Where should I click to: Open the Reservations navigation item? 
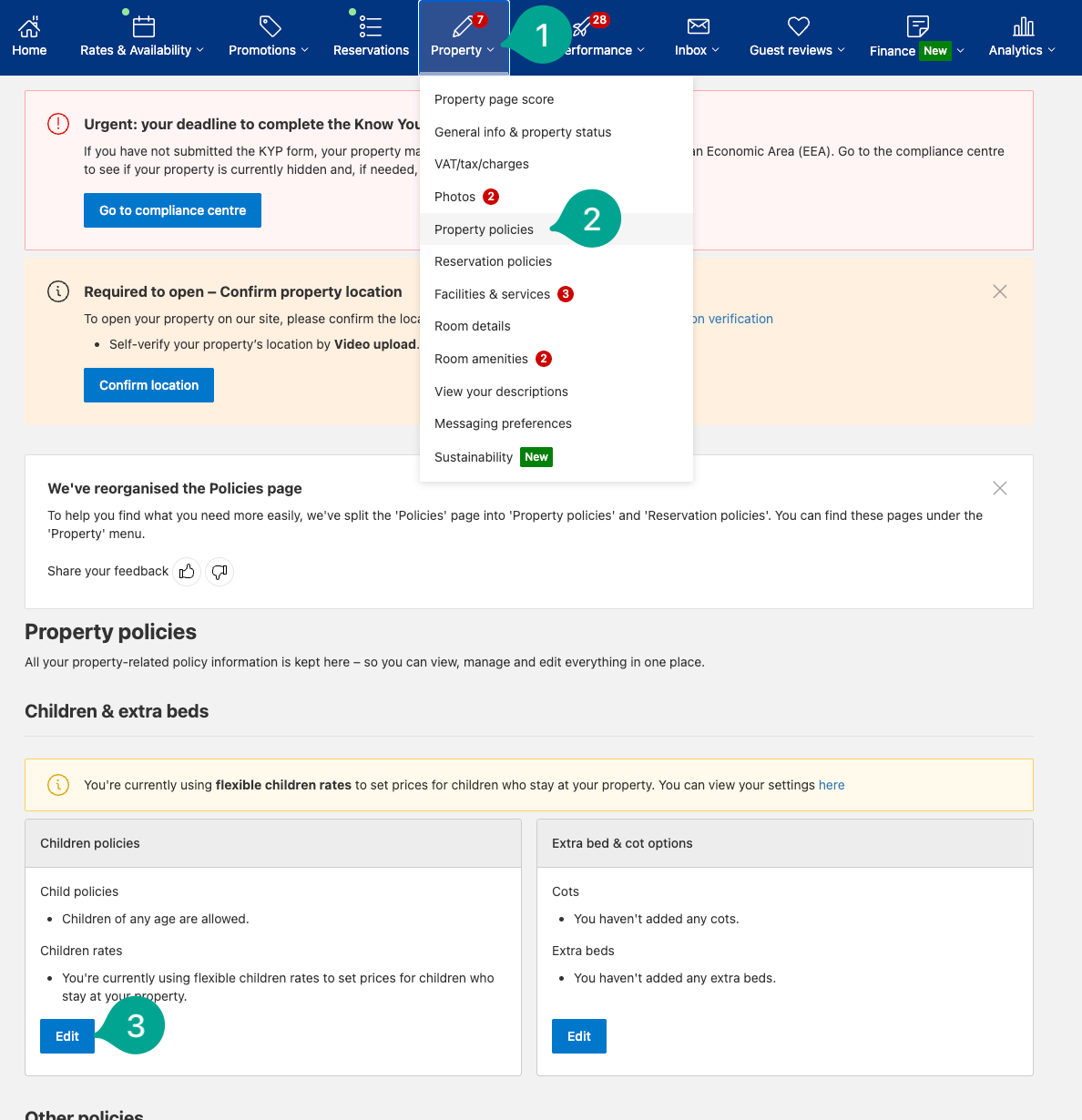371,37
